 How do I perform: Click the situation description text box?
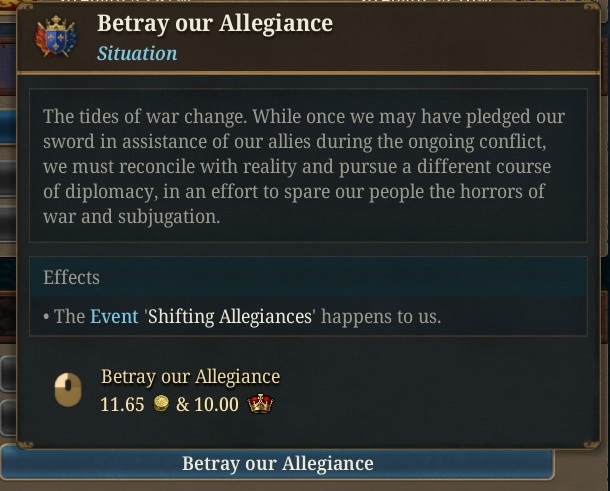point(308,165)
